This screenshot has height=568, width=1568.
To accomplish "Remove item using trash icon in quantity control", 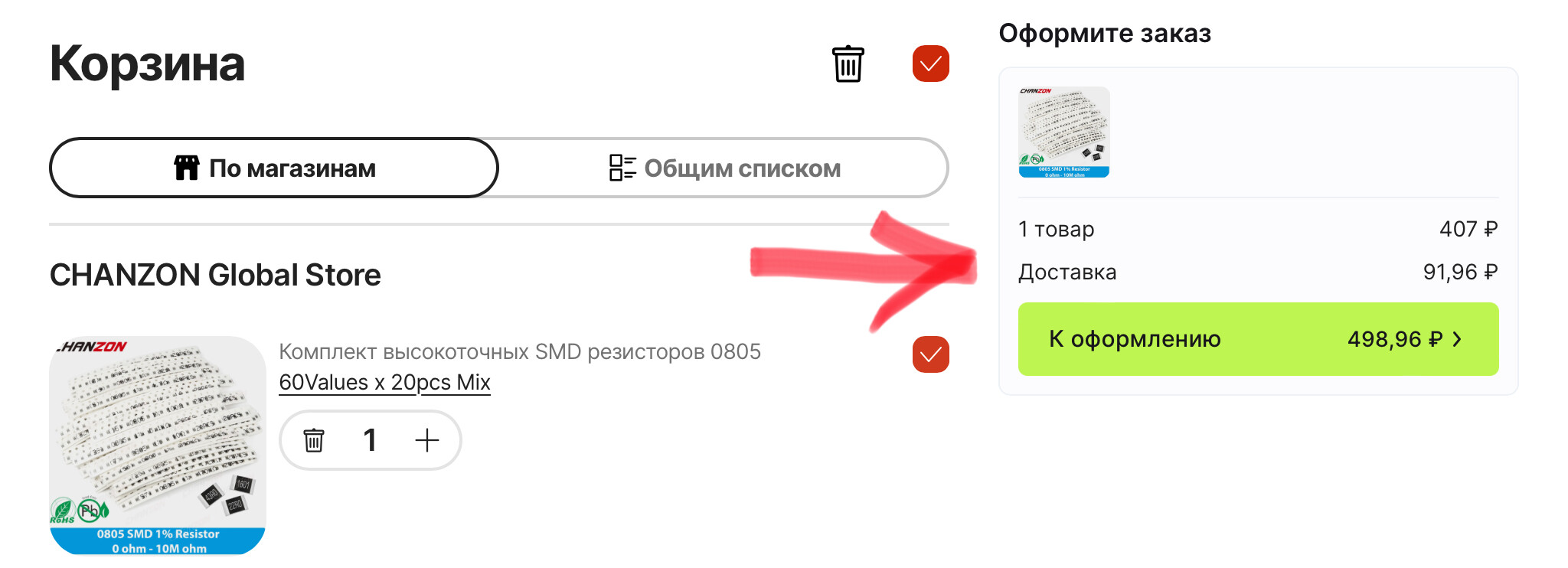I will coord(314,440).
